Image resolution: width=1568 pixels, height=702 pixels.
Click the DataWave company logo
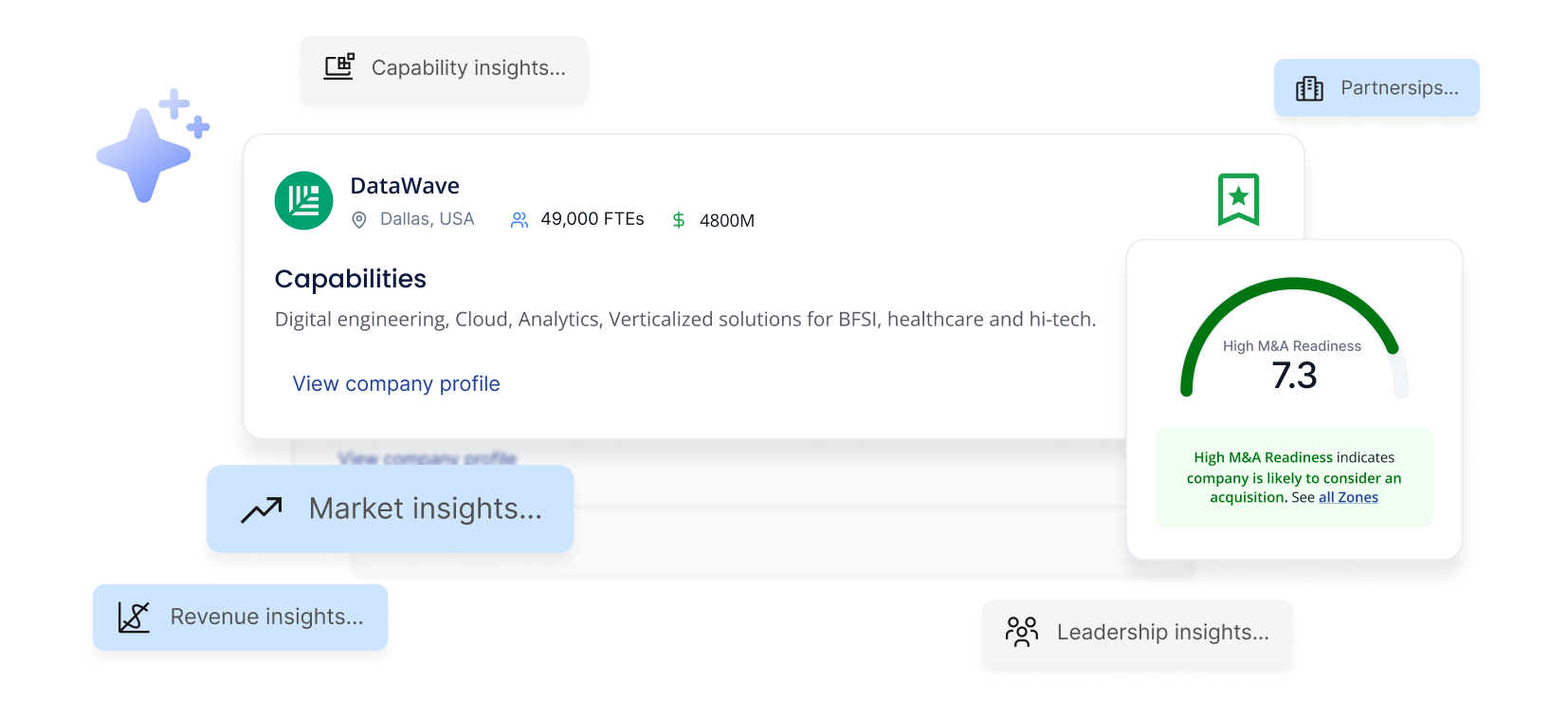(x=303, y=200)
